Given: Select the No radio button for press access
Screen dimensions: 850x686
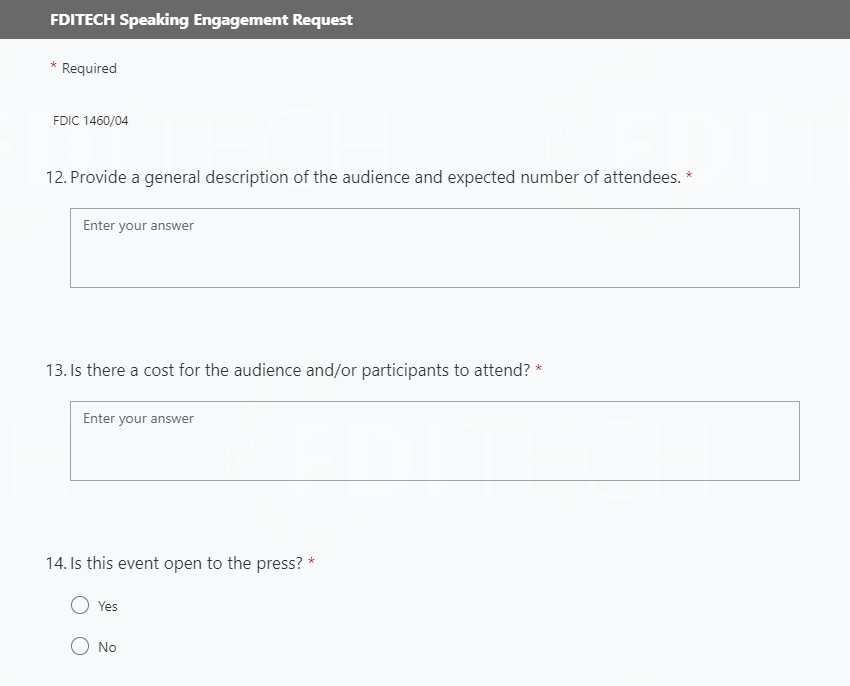Looking at the screenshot, I should [x=80, y=646].
